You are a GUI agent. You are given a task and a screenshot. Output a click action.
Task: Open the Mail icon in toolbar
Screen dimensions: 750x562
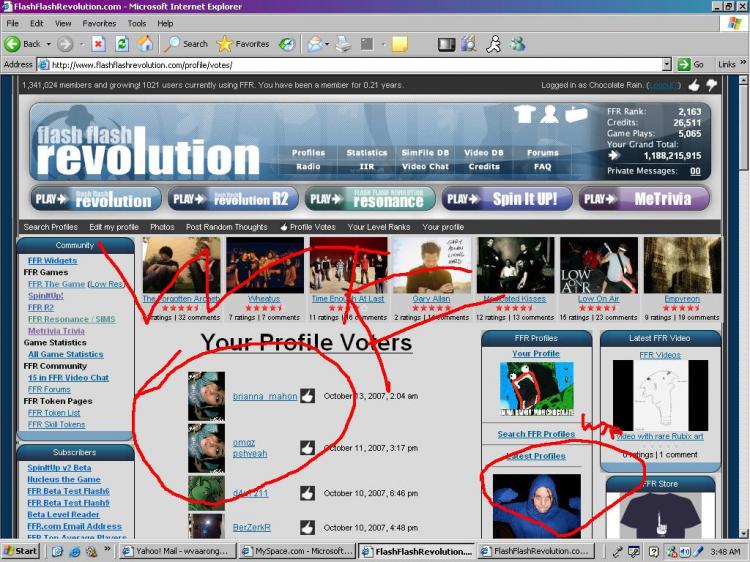[x=315, y=44]
